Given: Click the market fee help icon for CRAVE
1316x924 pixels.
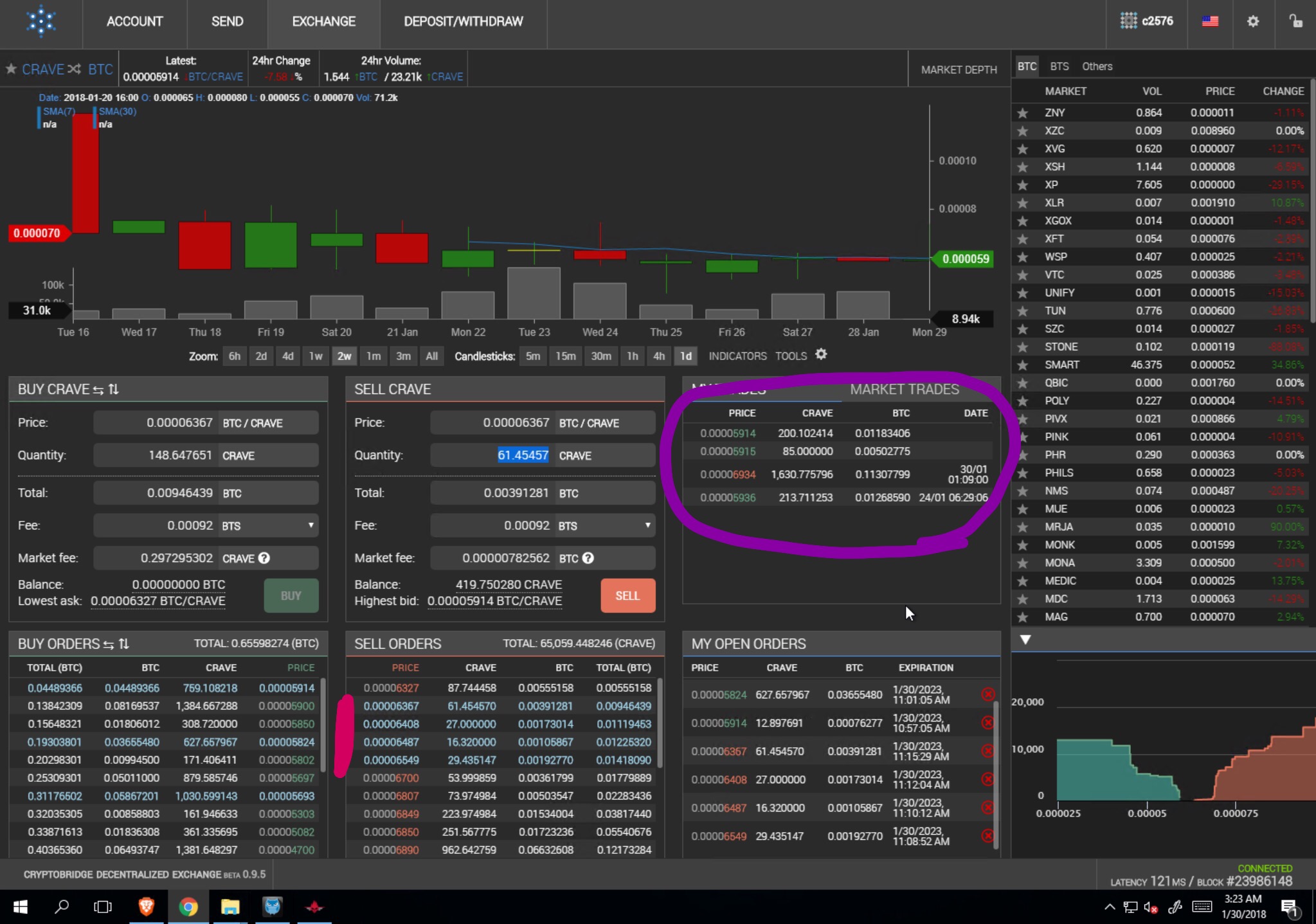Looking at the screenshot, I should click(x=264, y=558).
